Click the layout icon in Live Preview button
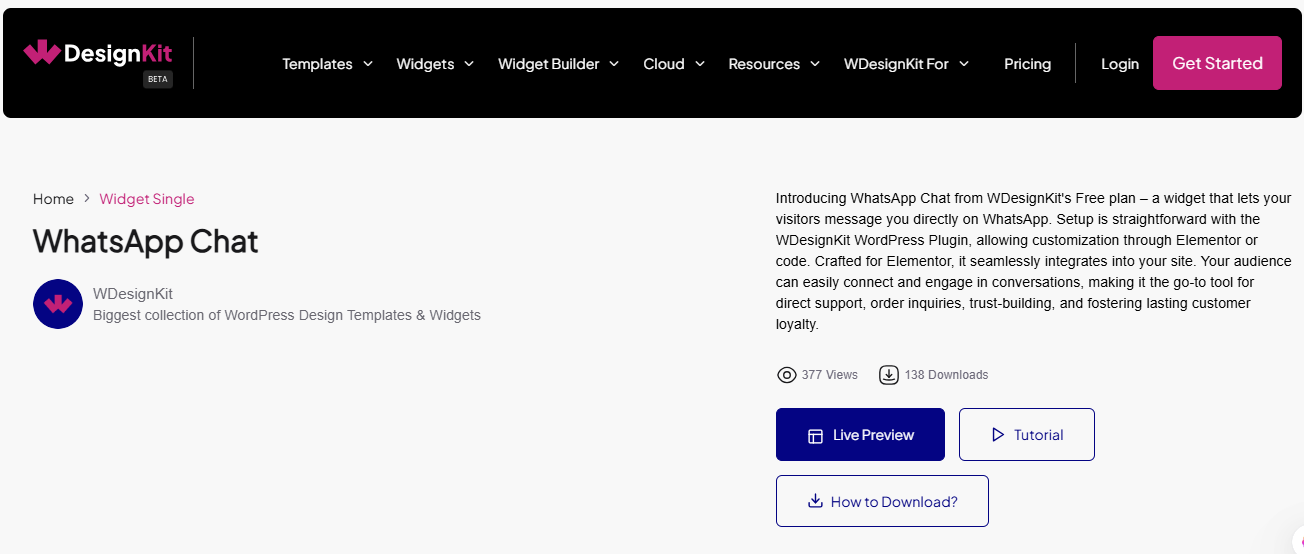The image size is (1304, 554). (x=815, y=436)
